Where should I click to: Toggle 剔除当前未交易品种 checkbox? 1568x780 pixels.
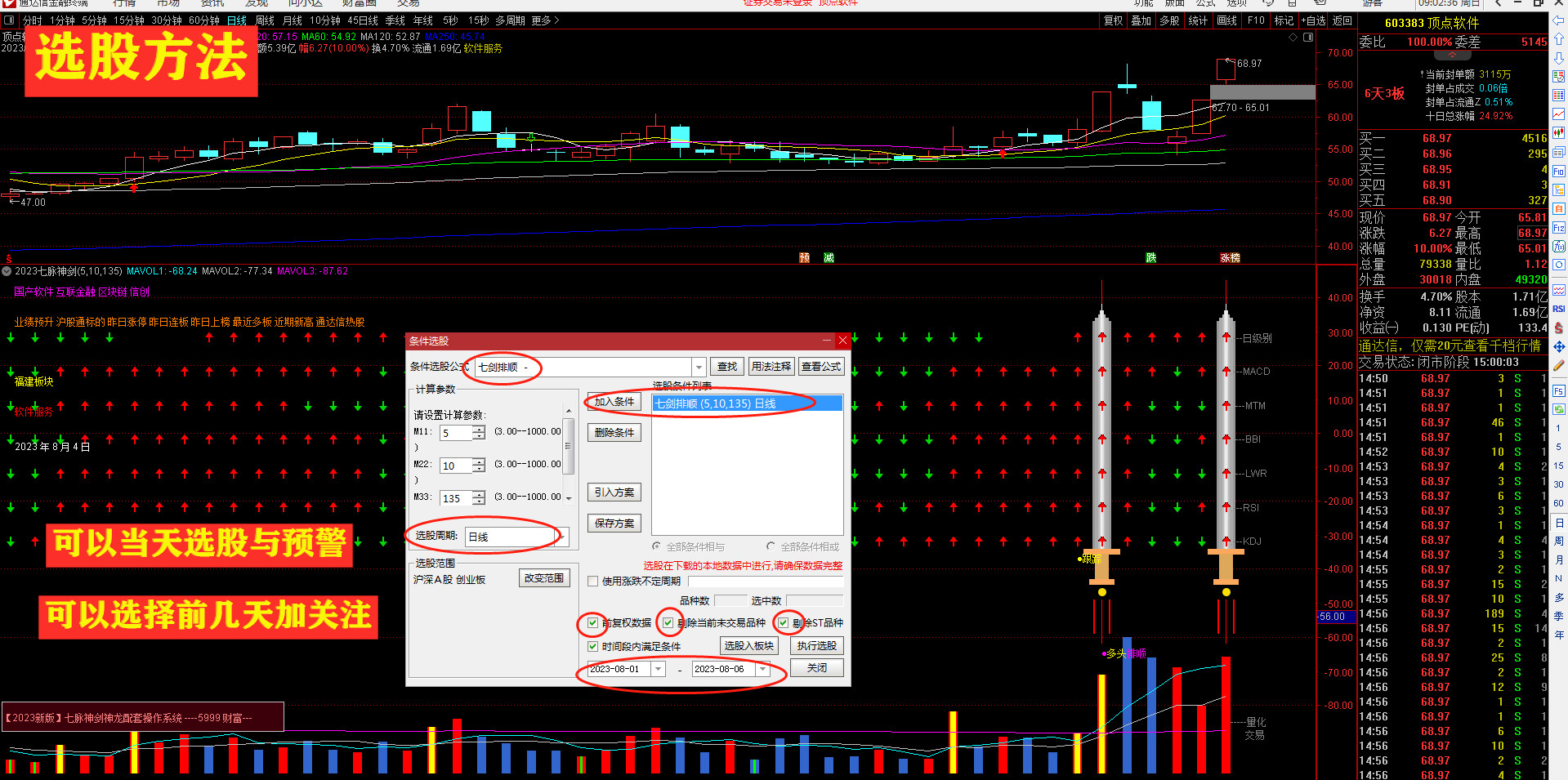click(x=668, y=623)
